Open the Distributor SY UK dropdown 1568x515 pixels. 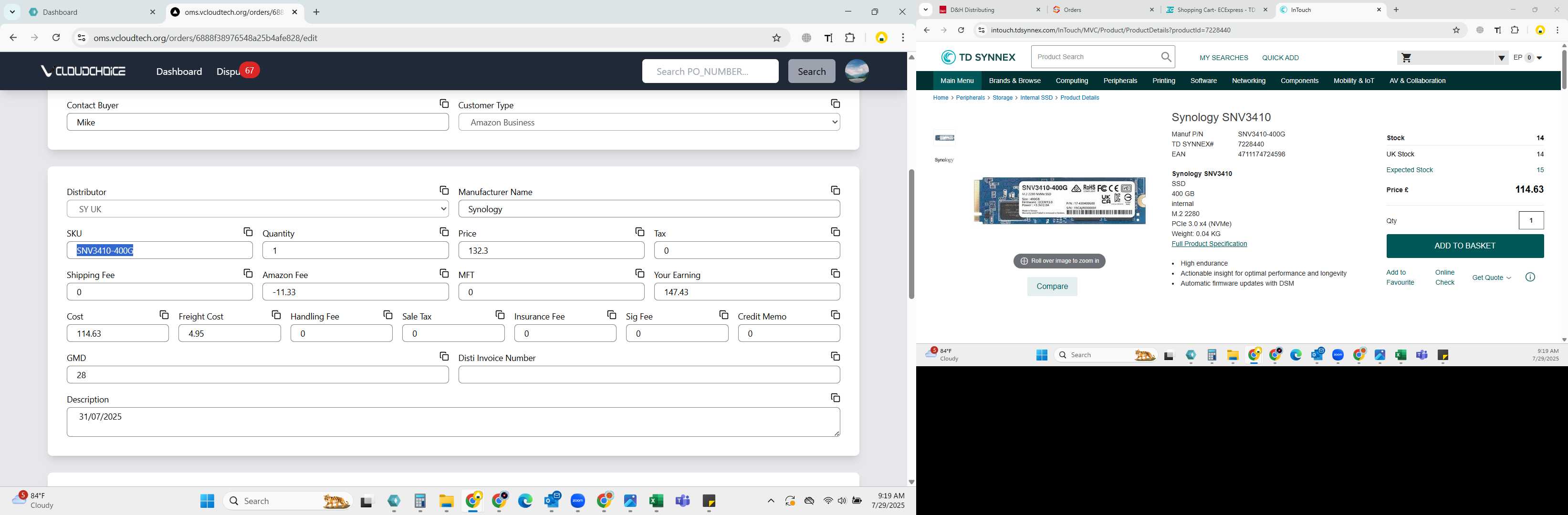(x=258, y=209)
